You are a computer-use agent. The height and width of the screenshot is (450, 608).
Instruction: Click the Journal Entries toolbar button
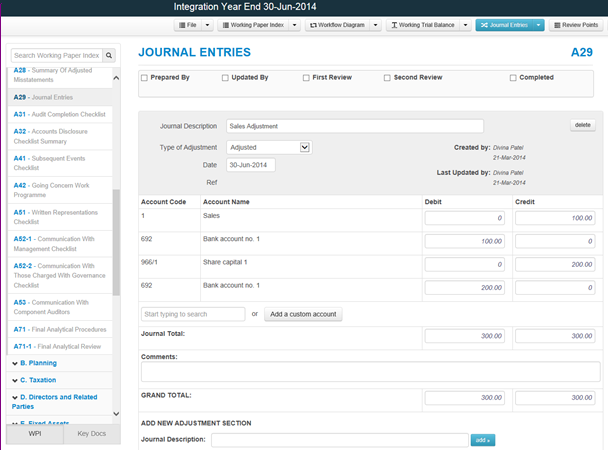pos(504,25)
